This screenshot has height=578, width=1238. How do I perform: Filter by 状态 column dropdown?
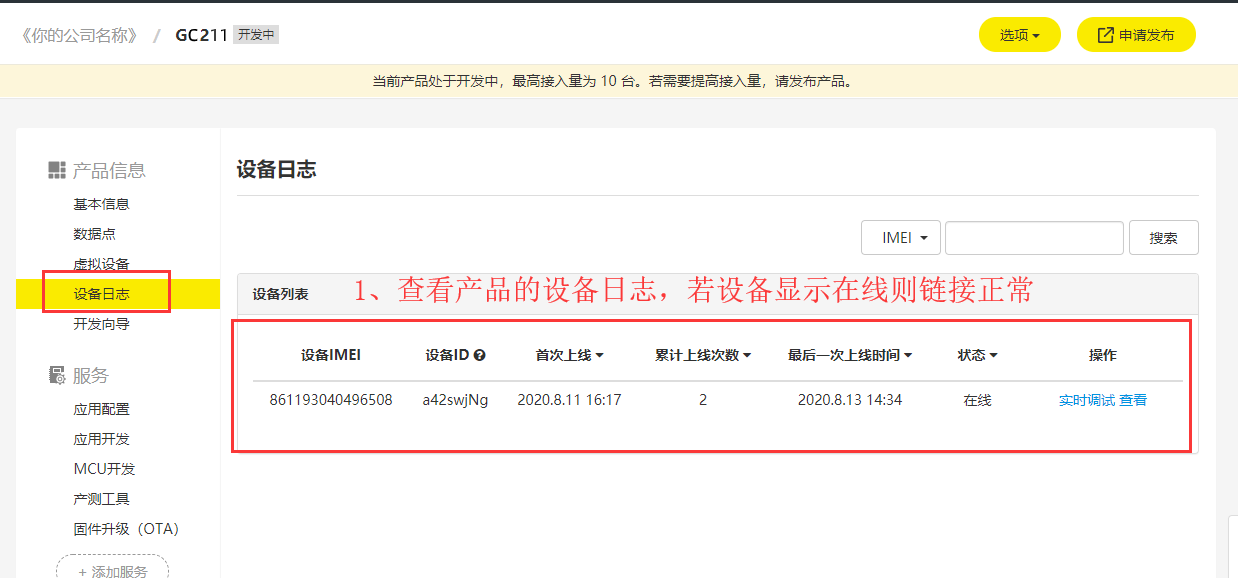tap(977, 355)
